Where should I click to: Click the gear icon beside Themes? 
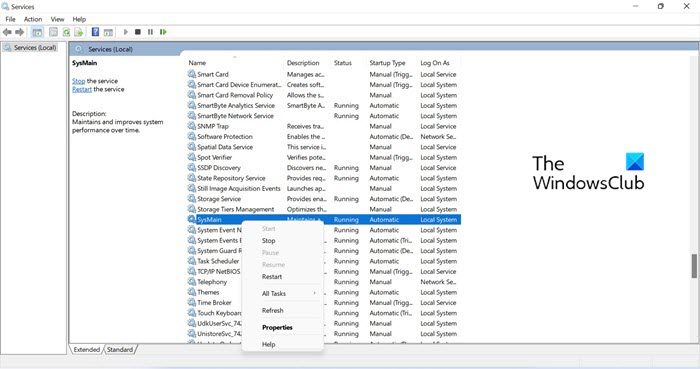(x=192, y=292)
